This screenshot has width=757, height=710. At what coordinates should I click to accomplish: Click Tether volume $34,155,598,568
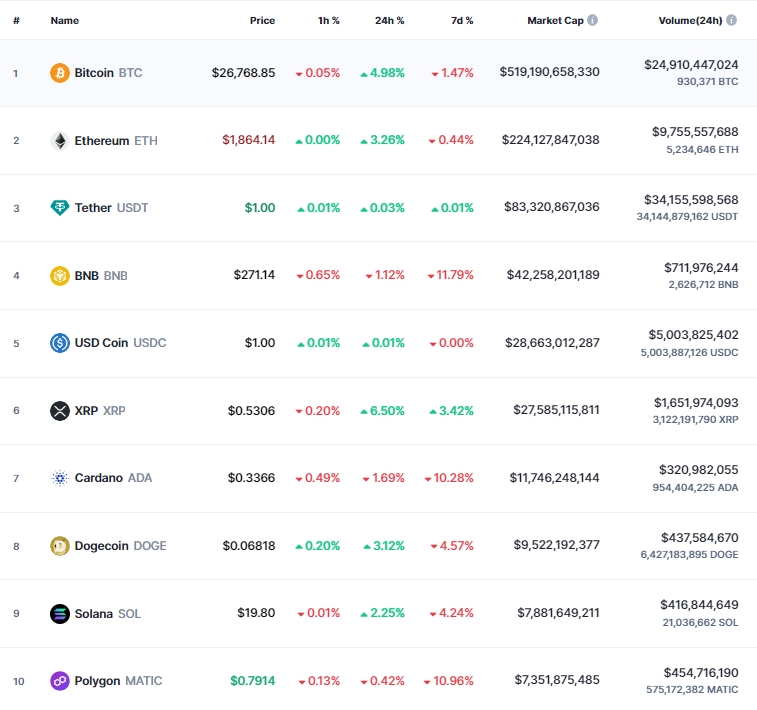[x=691, y=200]
